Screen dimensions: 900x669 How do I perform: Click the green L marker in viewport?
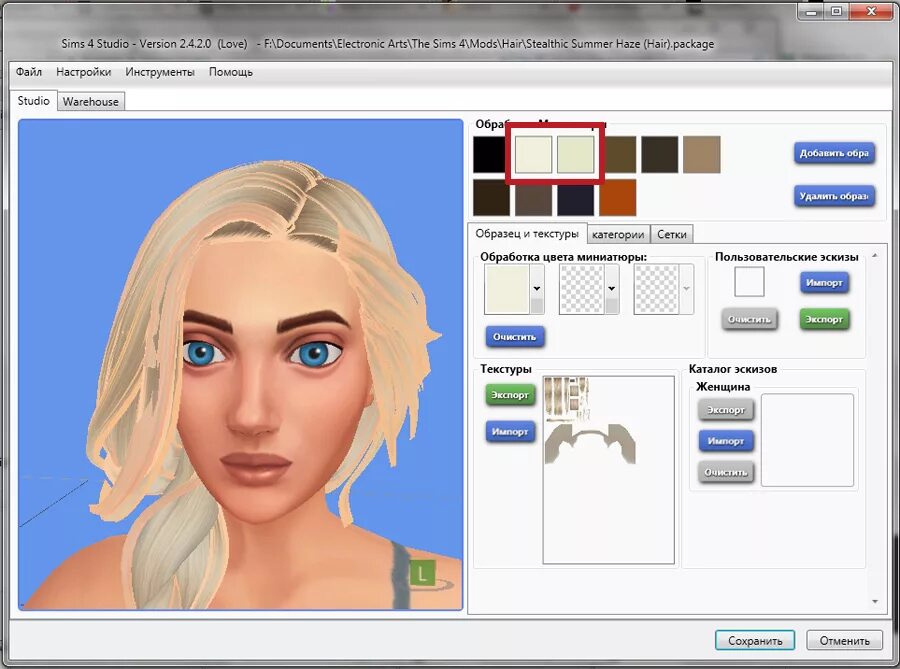tap(422, 573)
